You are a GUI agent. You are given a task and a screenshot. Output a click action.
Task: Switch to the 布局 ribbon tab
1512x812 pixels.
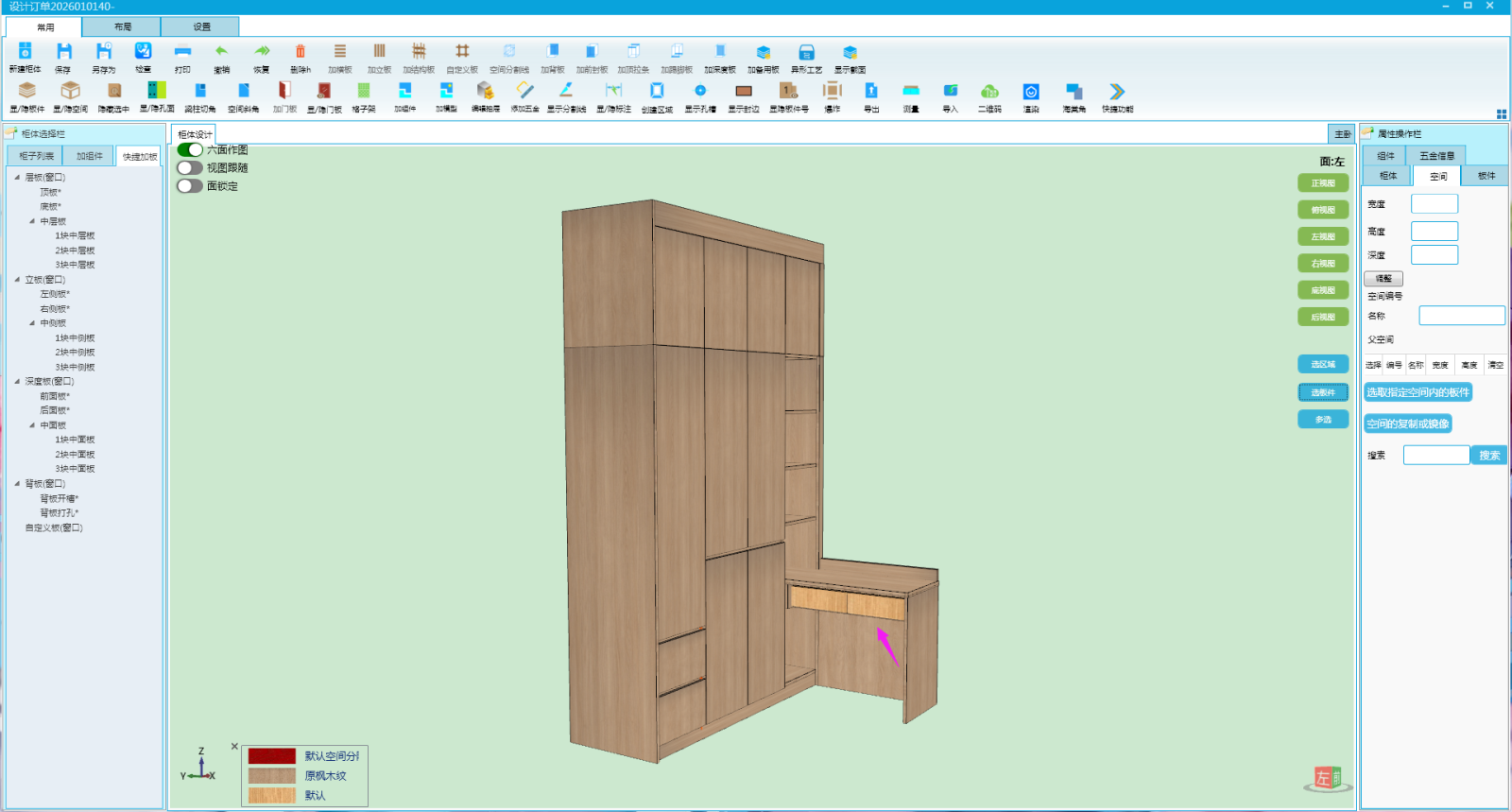(122, 26)
